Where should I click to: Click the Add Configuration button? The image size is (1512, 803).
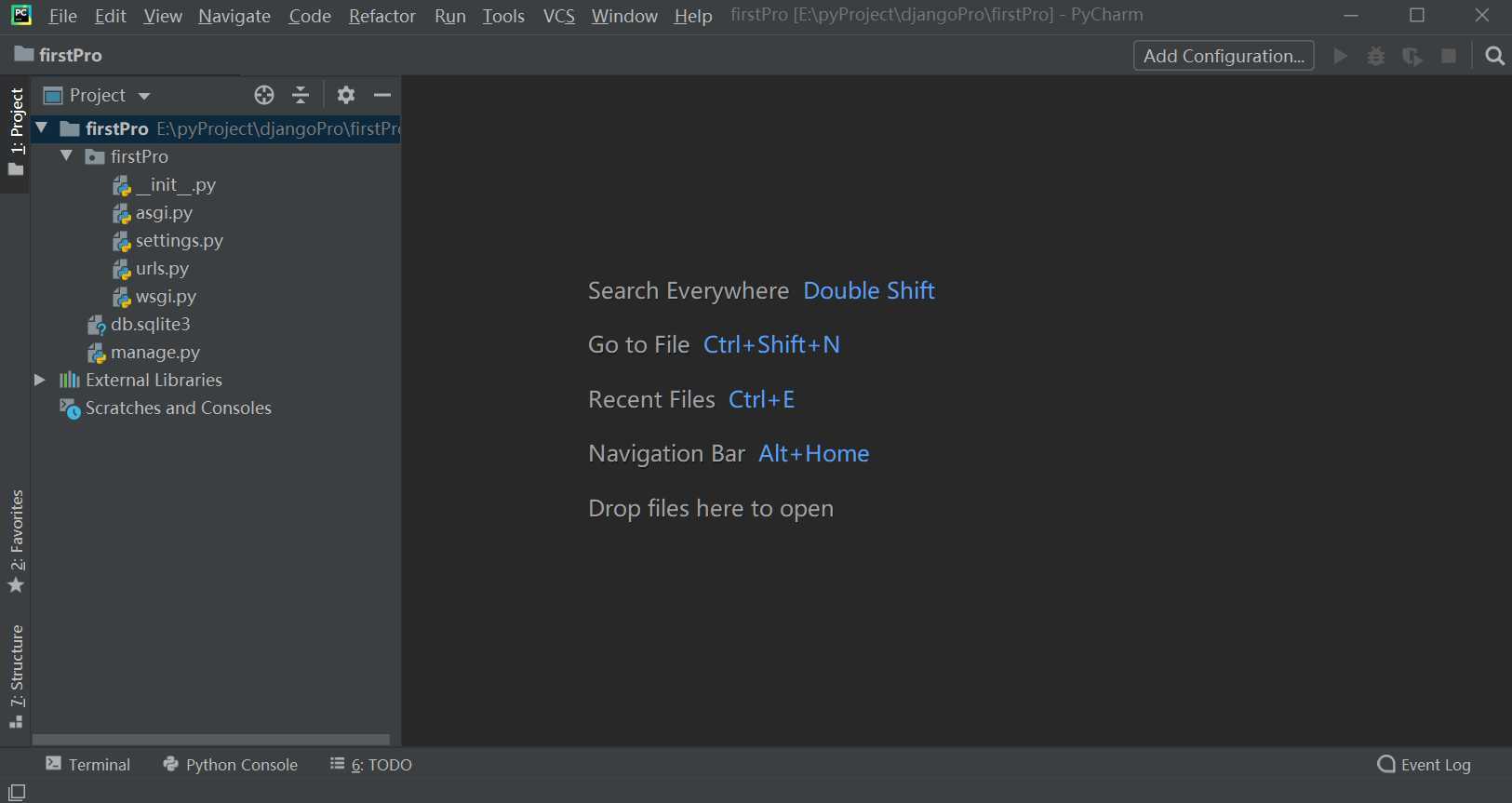1223,56
